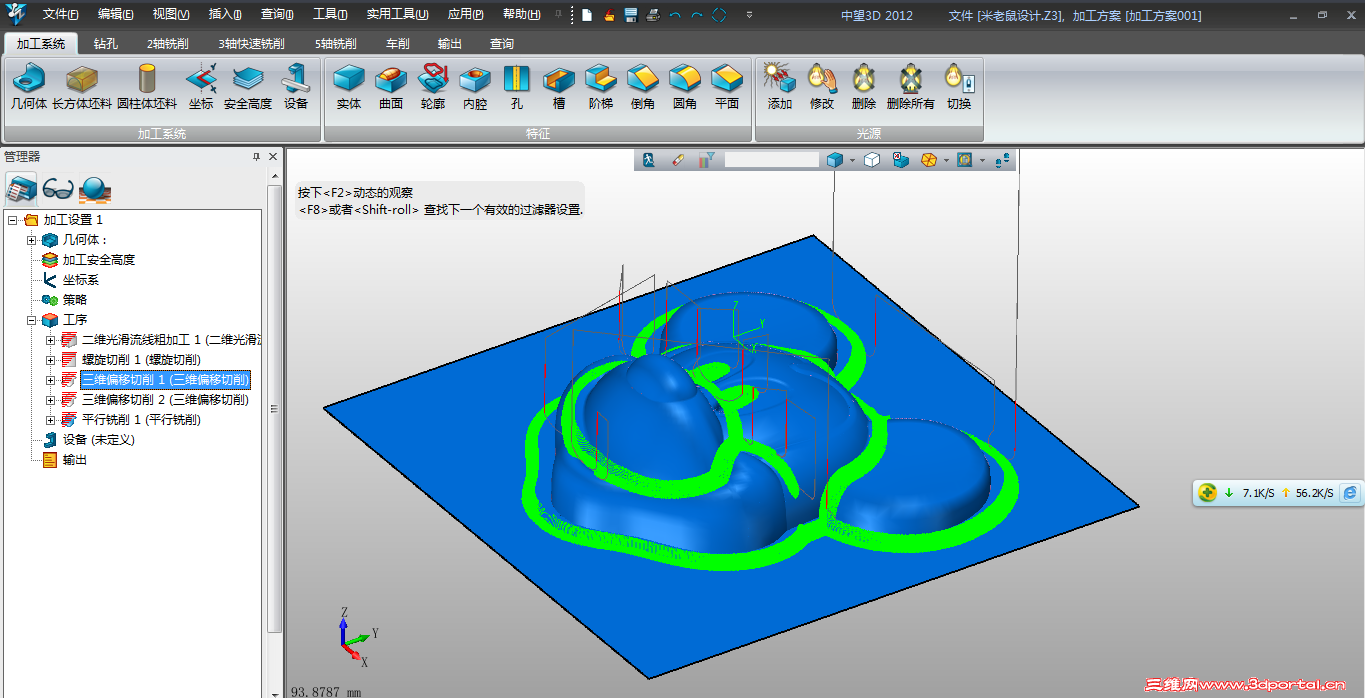Select the 圆柱体坯料 cylinder stock tool
The width and height of the screenshot is (1365, 698).
(x=147, y=86)
